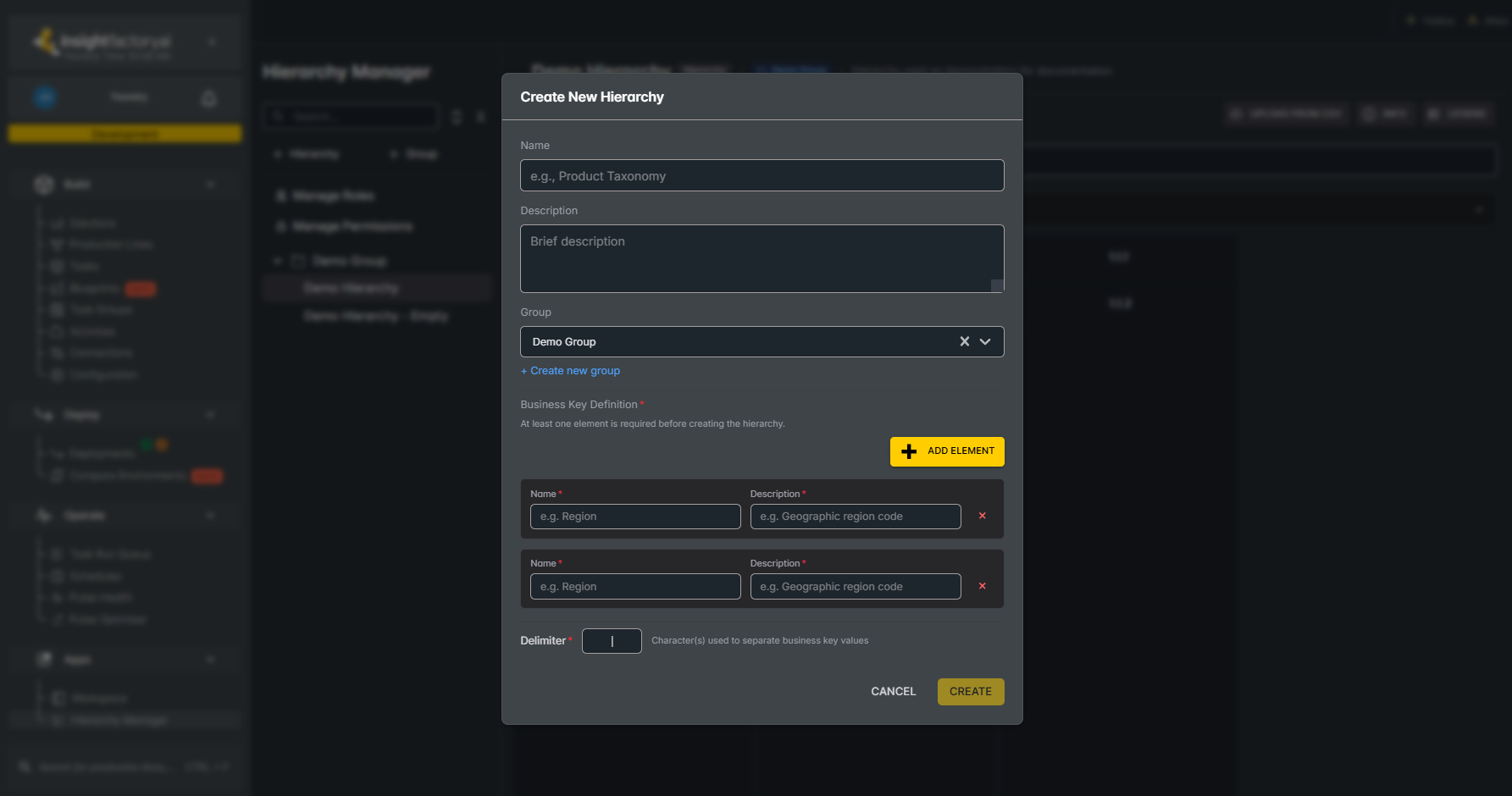Click the second element Description field
This screenshot has height=796, width=1512.
click(856, 586)
